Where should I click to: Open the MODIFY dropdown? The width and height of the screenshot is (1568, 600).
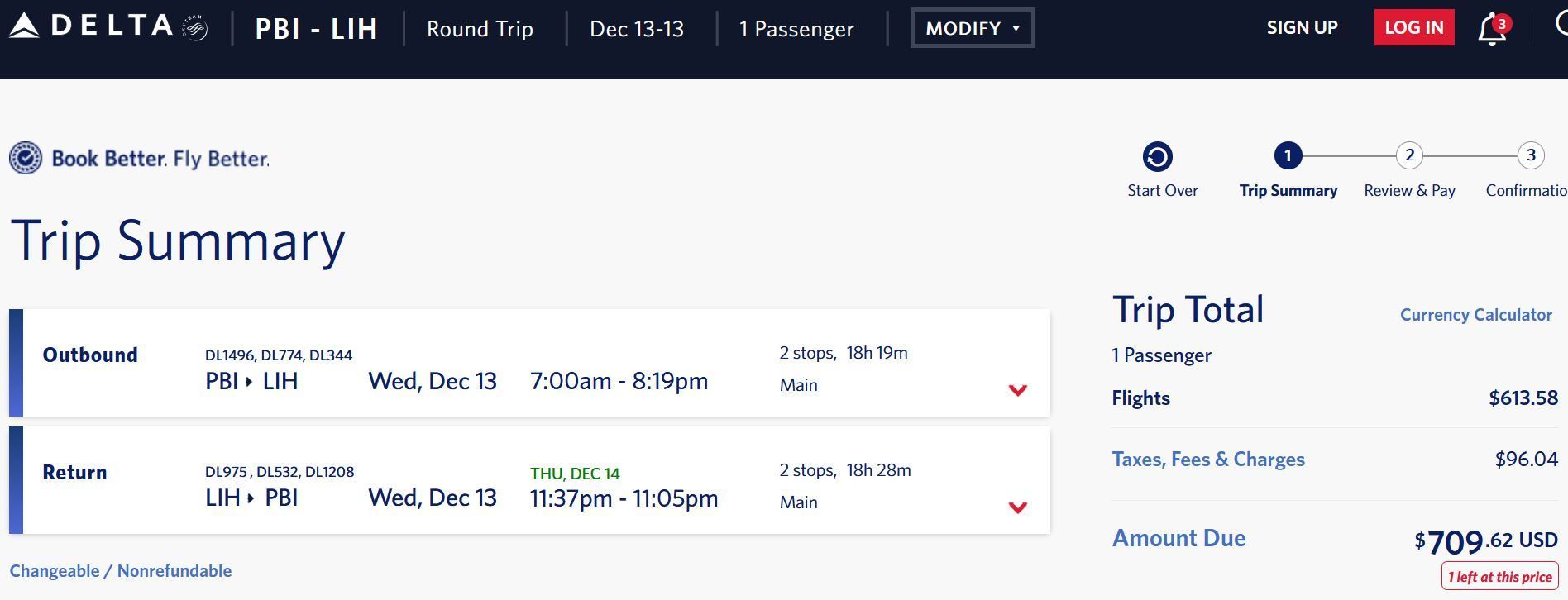[973, 28]
